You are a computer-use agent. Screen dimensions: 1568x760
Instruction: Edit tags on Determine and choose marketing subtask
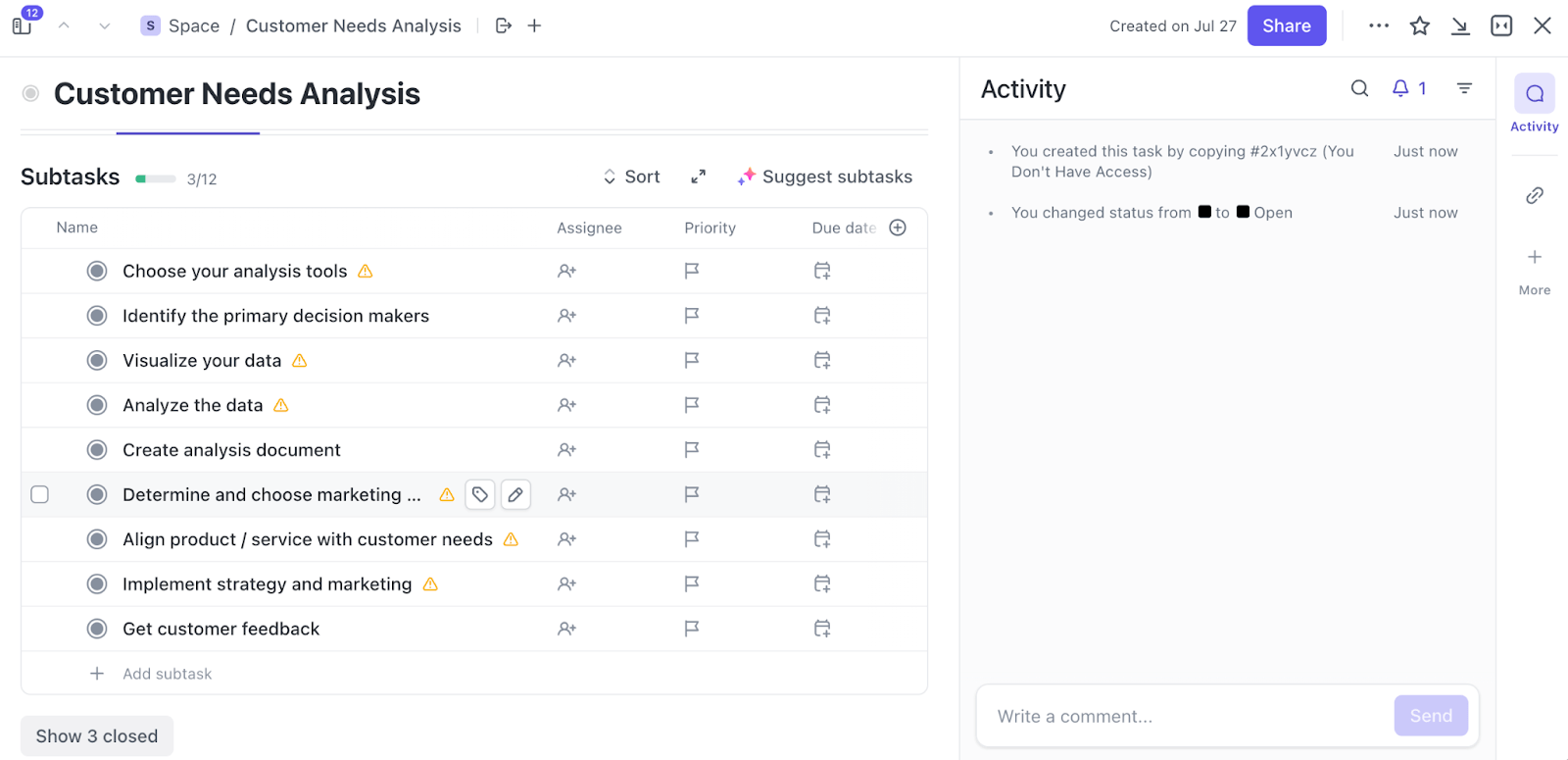point(480,494)
